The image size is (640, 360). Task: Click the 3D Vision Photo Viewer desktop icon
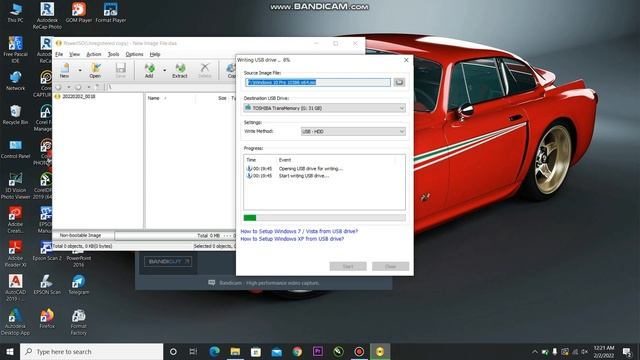point(15,186)
